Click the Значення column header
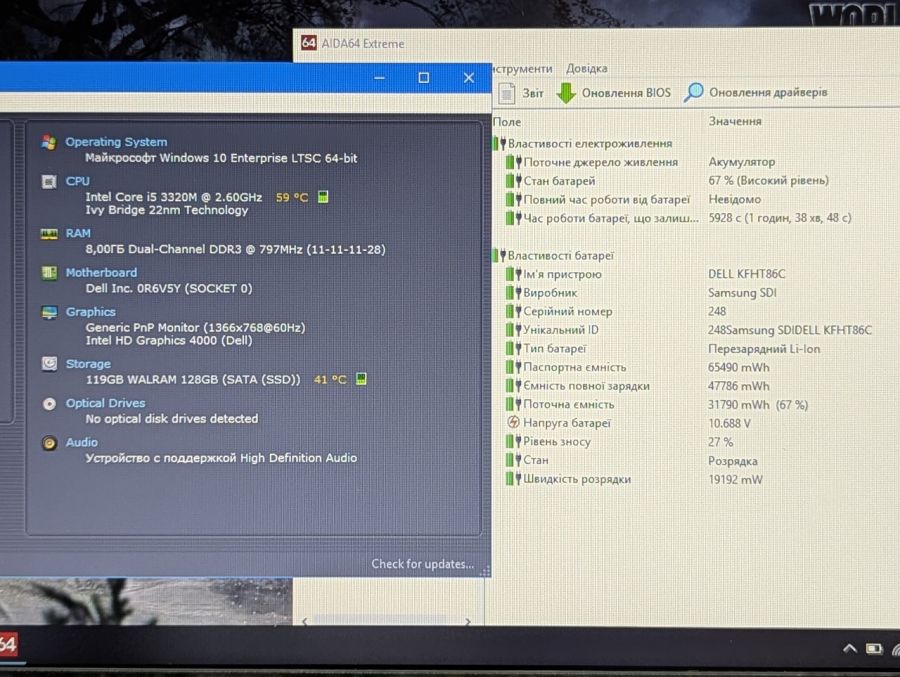This screenshot has width=900, height=677. (735, 121)
